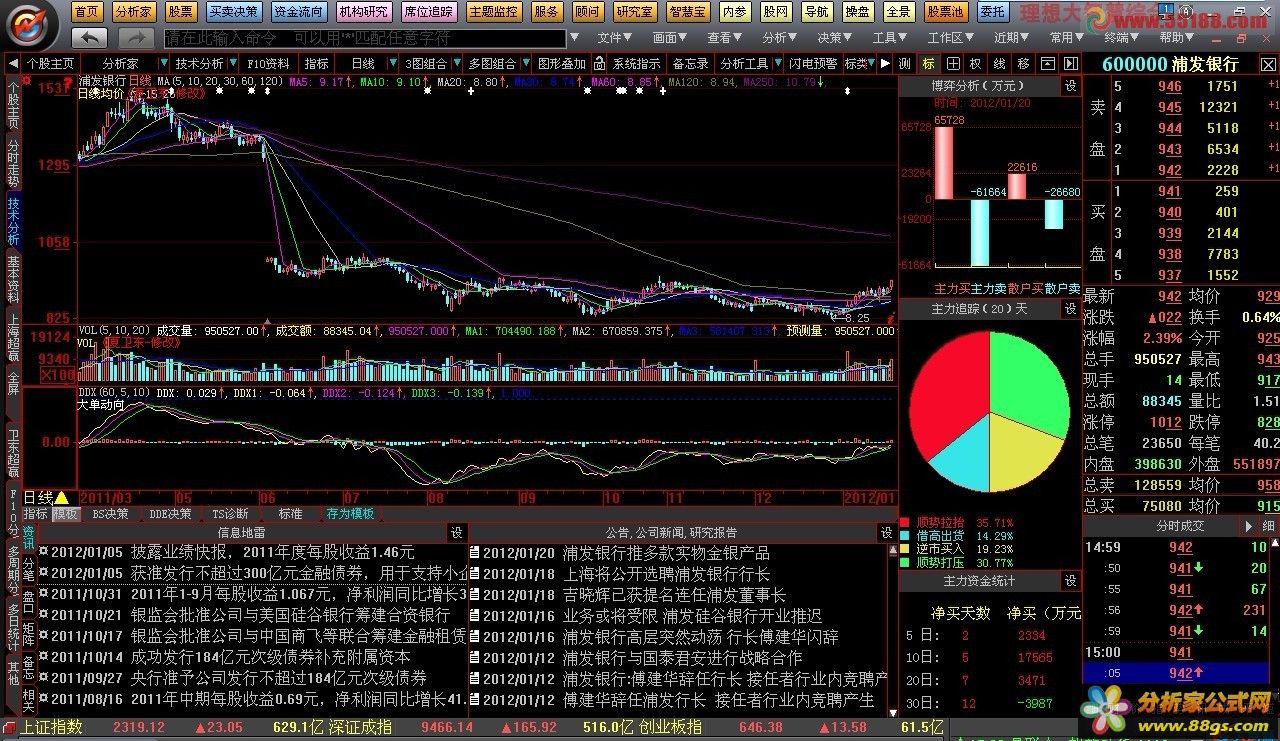
Task: Click the 买卖决策 button
Action: [234, 12]
